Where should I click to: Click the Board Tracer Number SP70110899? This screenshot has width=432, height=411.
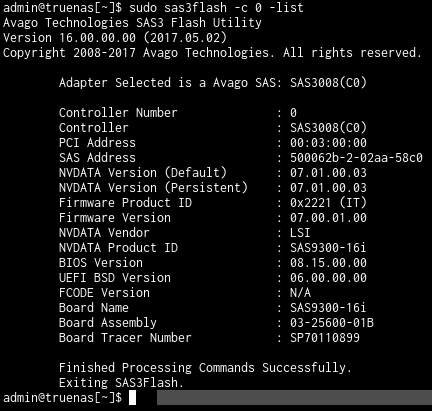325,338
